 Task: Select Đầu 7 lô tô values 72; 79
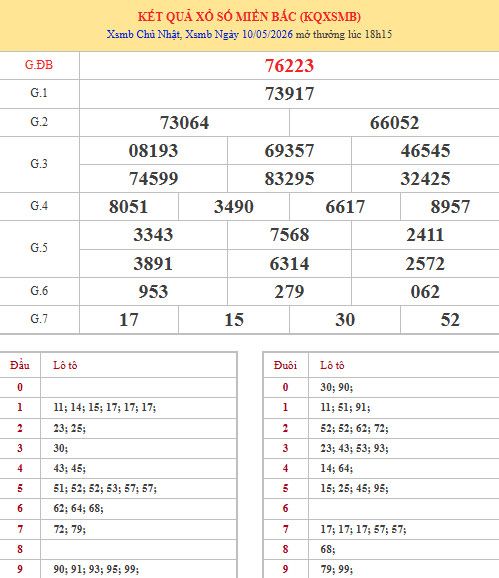(69, 529)
